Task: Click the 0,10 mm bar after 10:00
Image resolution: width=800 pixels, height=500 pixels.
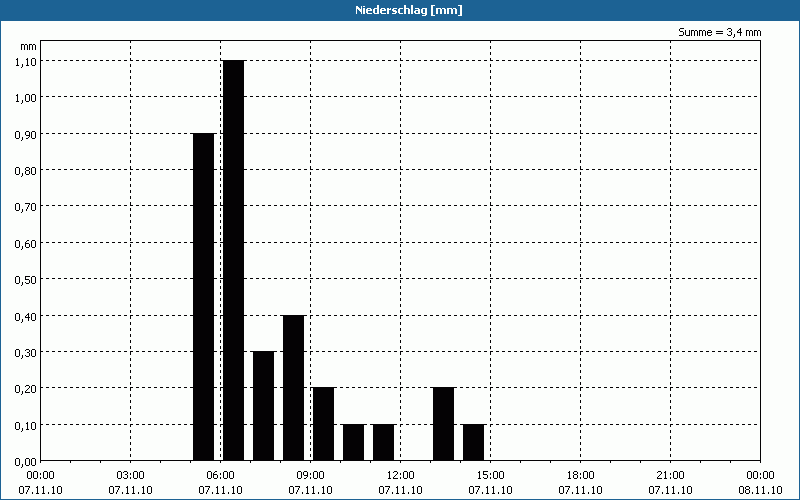Action: [x=354, y=443]
